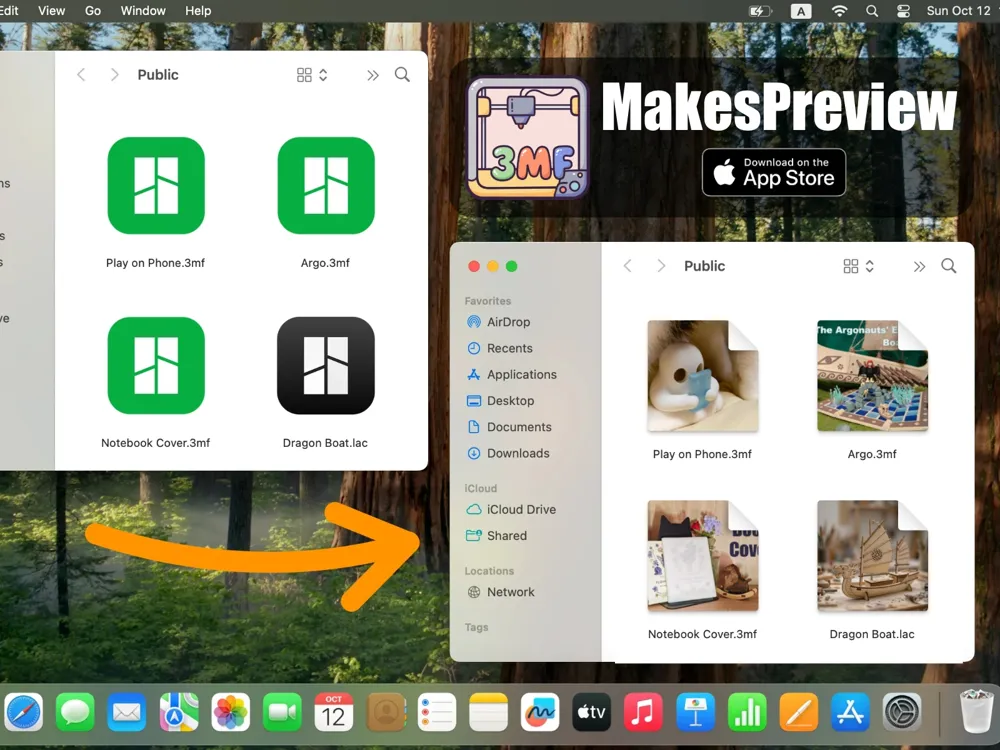
Task: Go forward in right Finder window
Action: click(661, 266)
